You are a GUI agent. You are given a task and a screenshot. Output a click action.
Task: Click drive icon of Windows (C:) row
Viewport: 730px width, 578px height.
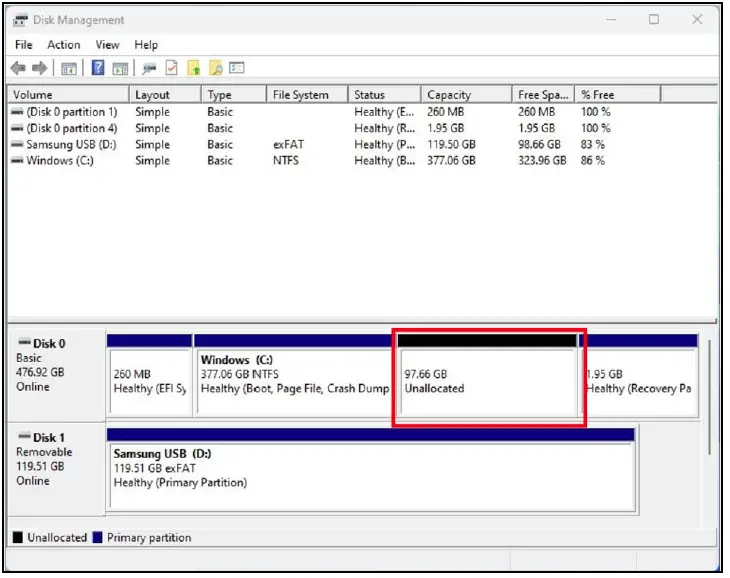tap(17, 161)
